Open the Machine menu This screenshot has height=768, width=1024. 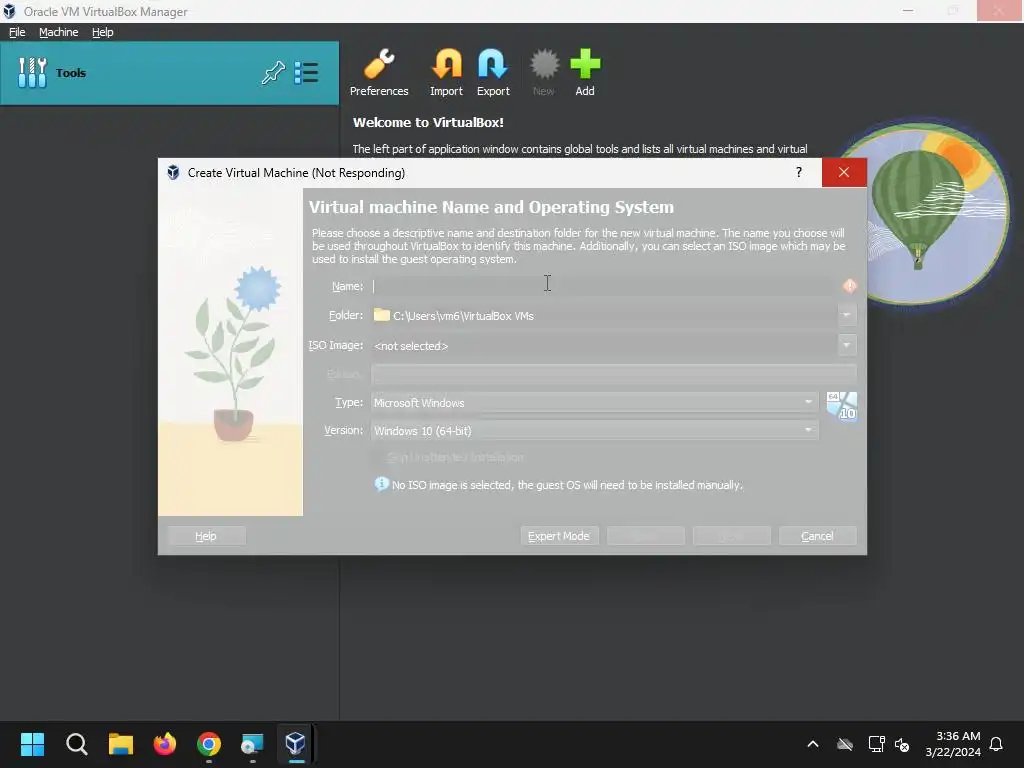pos(58,32)
